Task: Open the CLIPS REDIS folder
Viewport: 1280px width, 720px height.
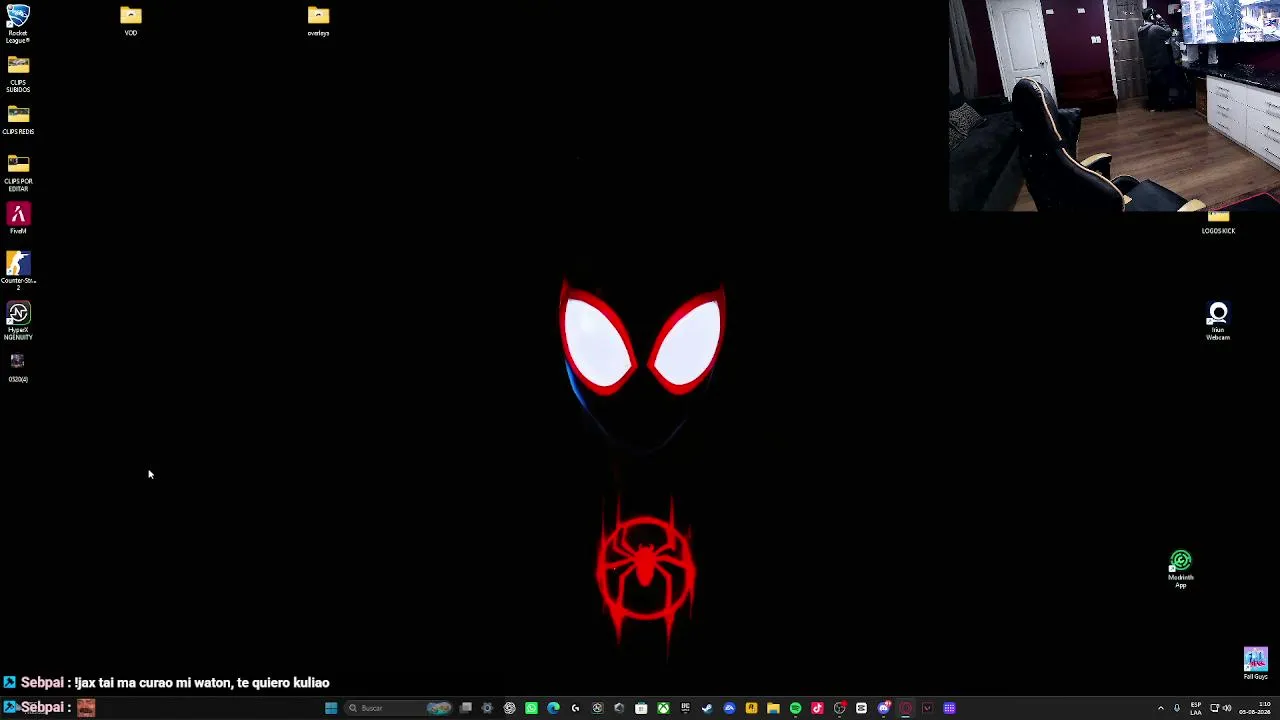Action: click(18, 120)
